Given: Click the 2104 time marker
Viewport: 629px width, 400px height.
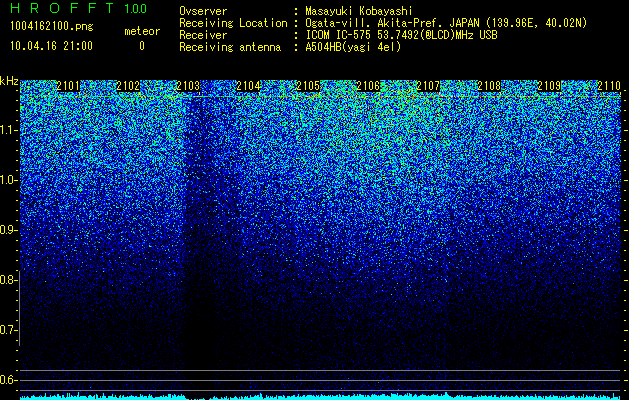Looking at the screenshot, I should (x=248, y=86).
